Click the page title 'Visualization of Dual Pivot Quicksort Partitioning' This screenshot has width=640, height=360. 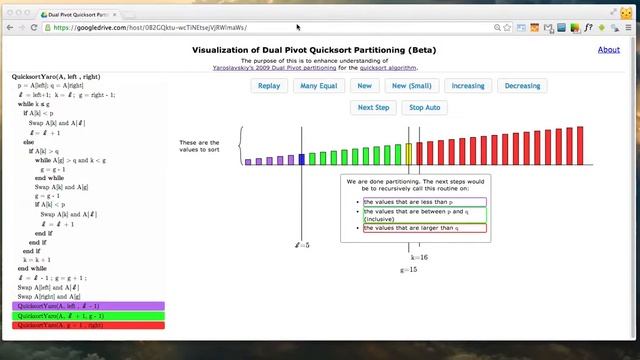[314, 50]
